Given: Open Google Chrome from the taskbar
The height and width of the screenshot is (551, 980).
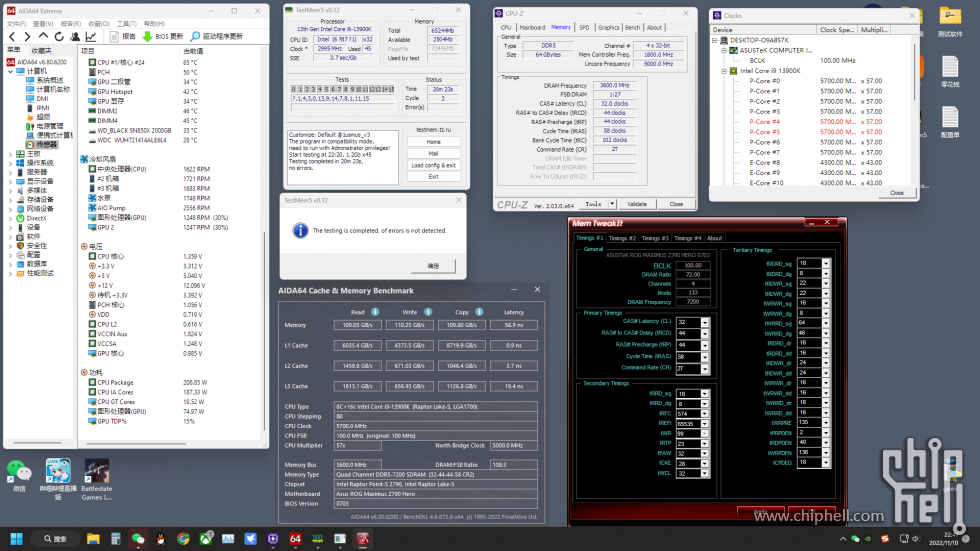Looking at the screenshot, I should click(183, 539).
